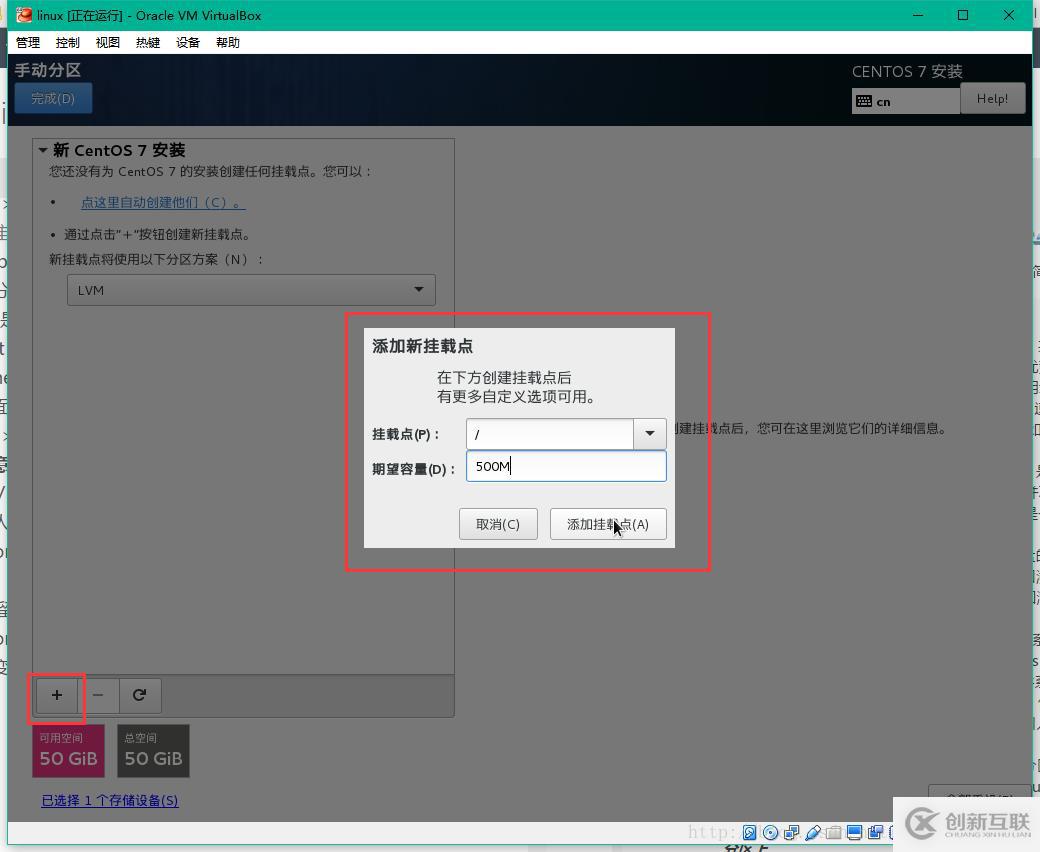
Task: Open the 视图 menu
Action: tap(107, 42)
